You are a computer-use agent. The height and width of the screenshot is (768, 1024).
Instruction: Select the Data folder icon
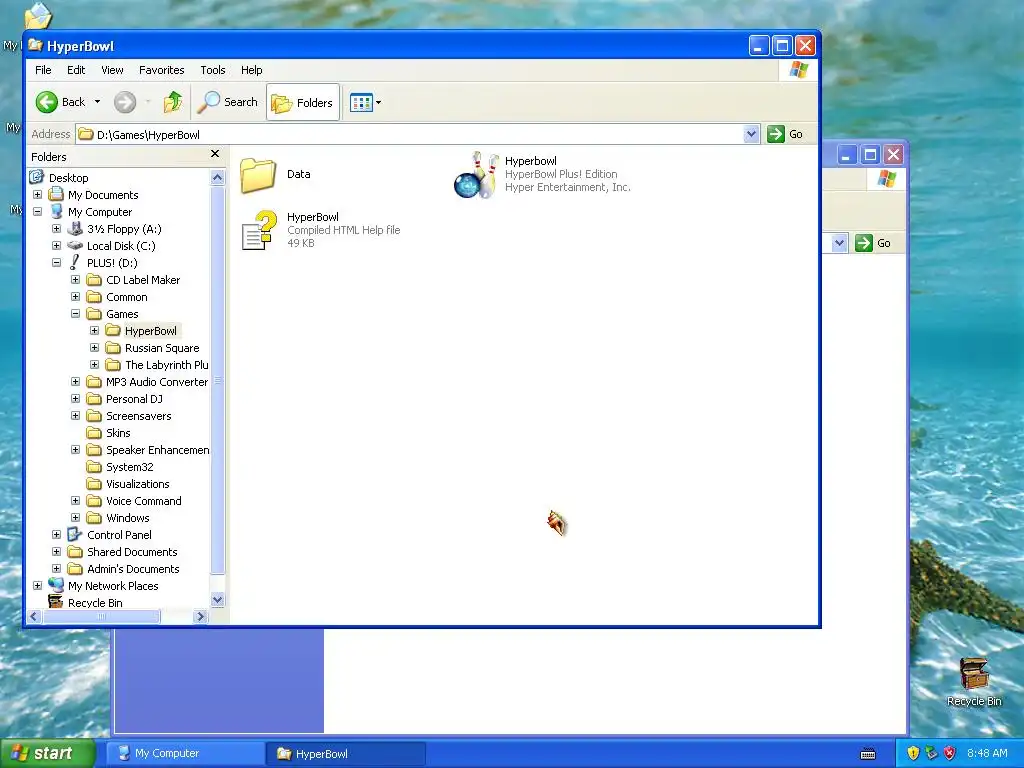pyautogui.click(x=258, y=174)
